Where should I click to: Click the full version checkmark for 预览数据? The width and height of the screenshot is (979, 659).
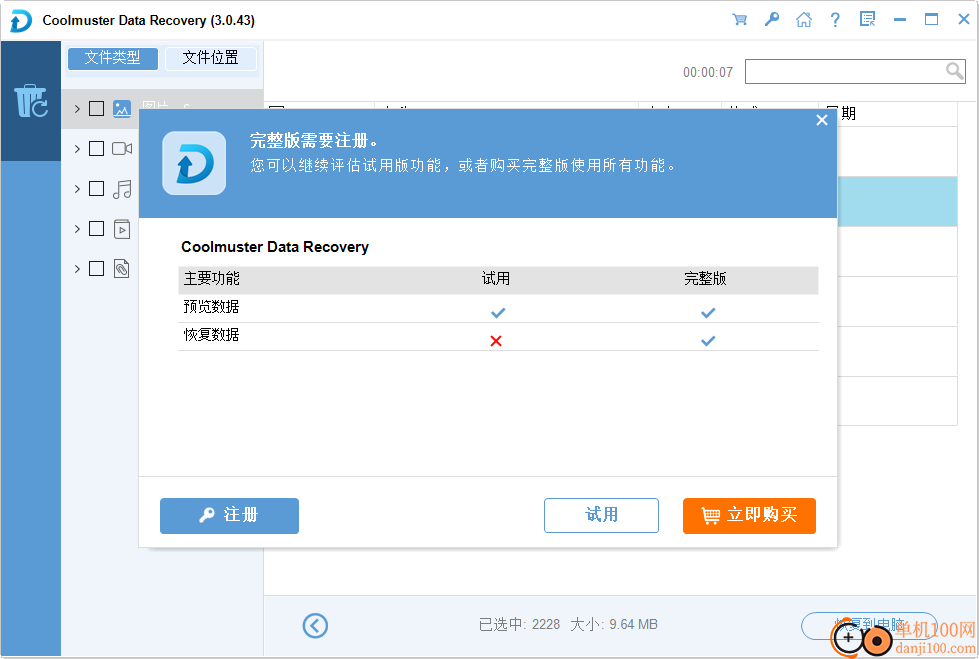click(x=707, y=312)
